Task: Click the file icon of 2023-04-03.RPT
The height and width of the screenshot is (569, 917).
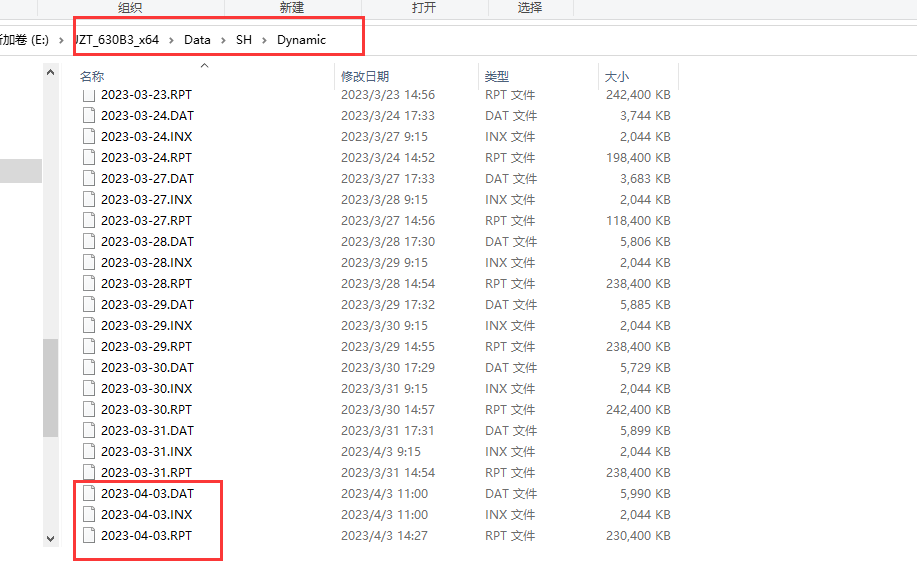Action: pyautogui.click(x=89, y=536)
